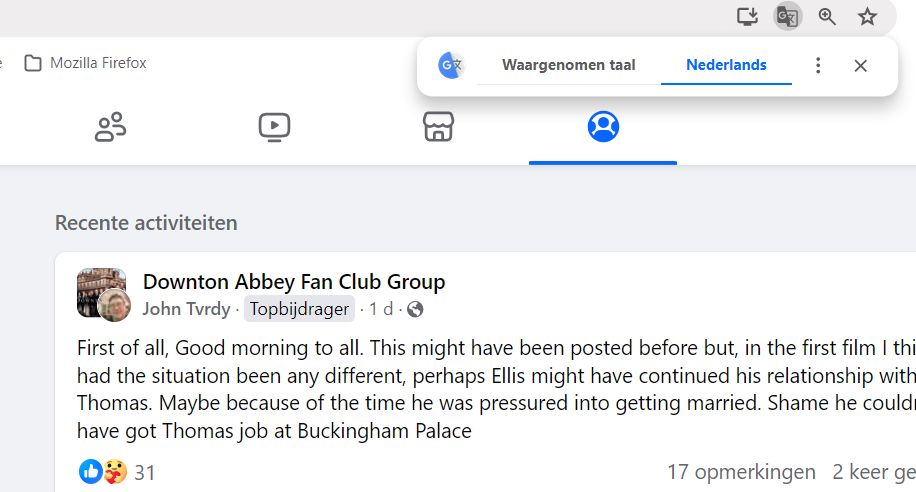
Task: Open the Mozilla Firefox bookmarks folder
Action: click(x=86, y=63)
